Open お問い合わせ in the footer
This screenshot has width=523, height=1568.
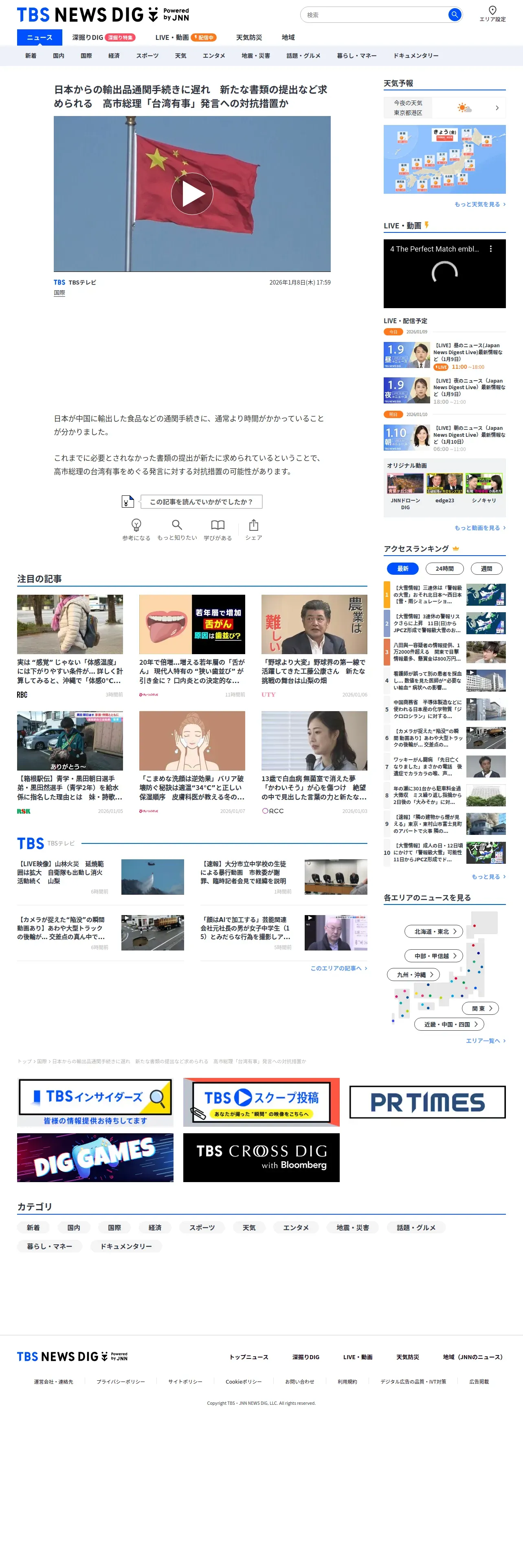click(299, 1382)
